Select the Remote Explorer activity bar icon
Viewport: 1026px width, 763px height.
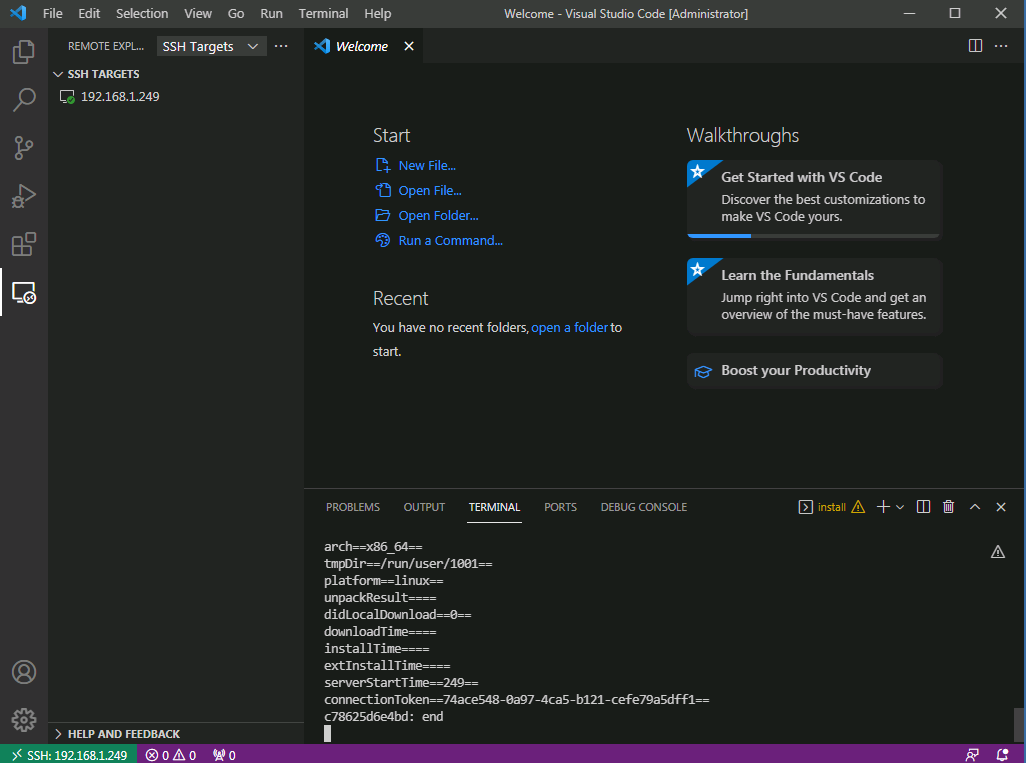point(24,293)
